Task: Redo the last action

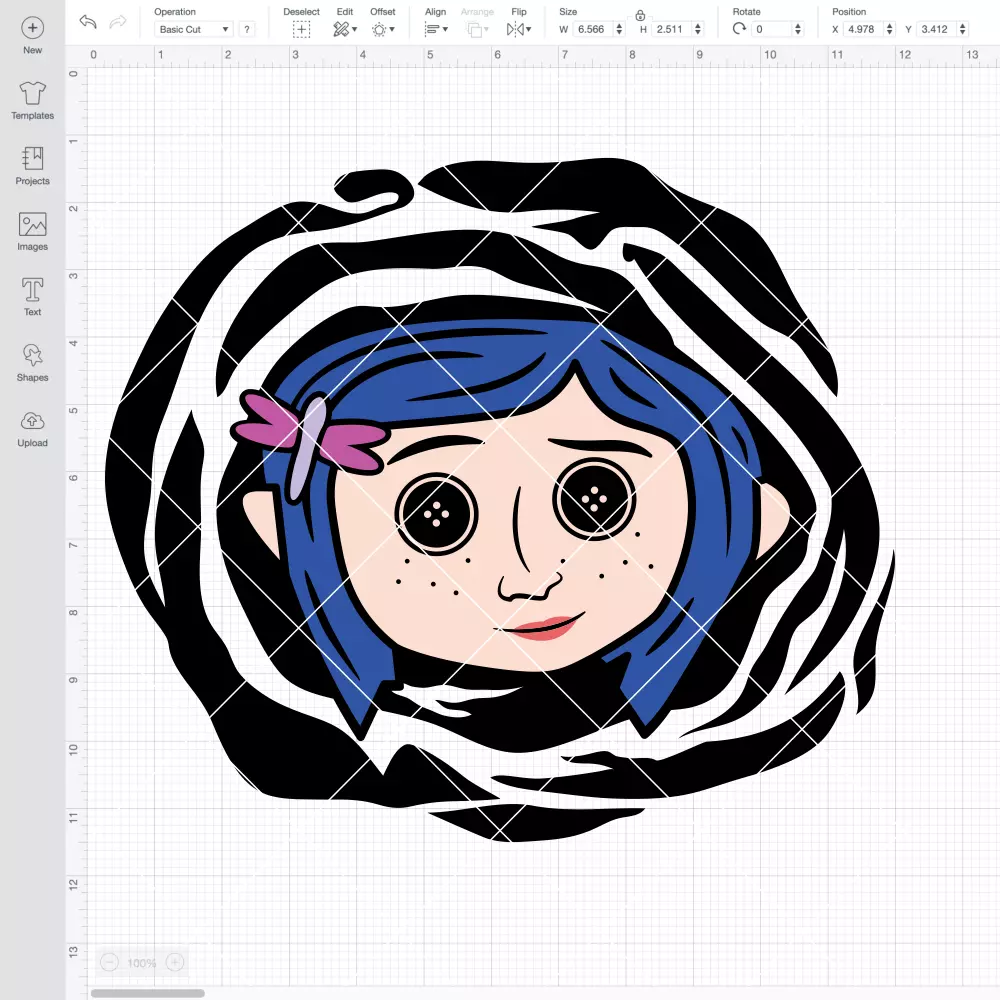Action: (x=118, y=22)
